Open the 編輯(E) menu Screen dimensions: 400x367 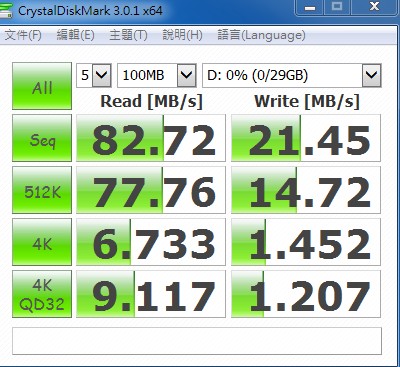(75, 35)
